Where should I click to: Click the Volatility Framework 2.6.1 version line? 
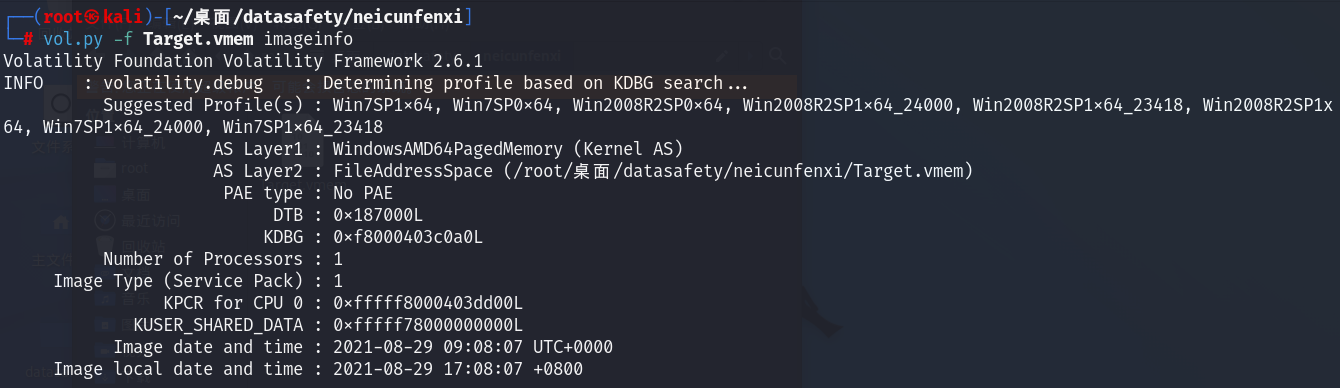[x=243, y=61]
